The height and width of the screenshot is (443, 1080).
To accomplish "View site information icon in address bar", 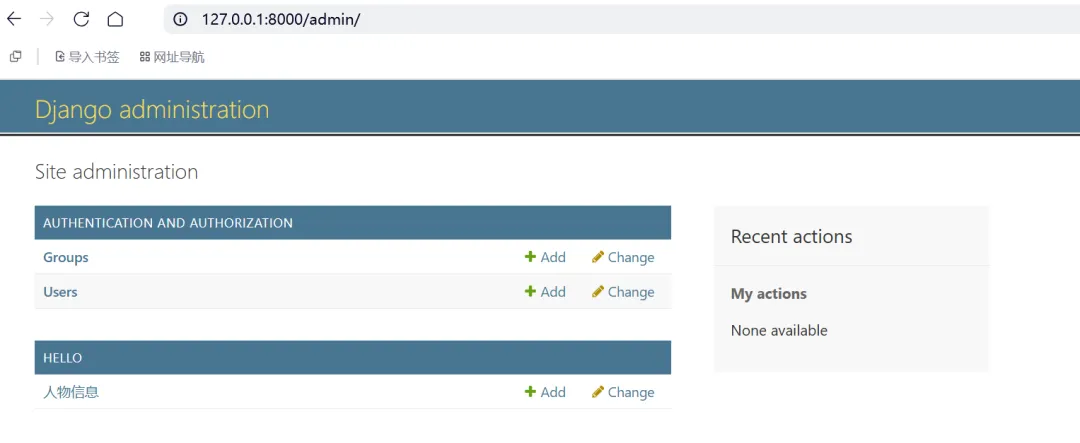I will click(x=180, y=19).
